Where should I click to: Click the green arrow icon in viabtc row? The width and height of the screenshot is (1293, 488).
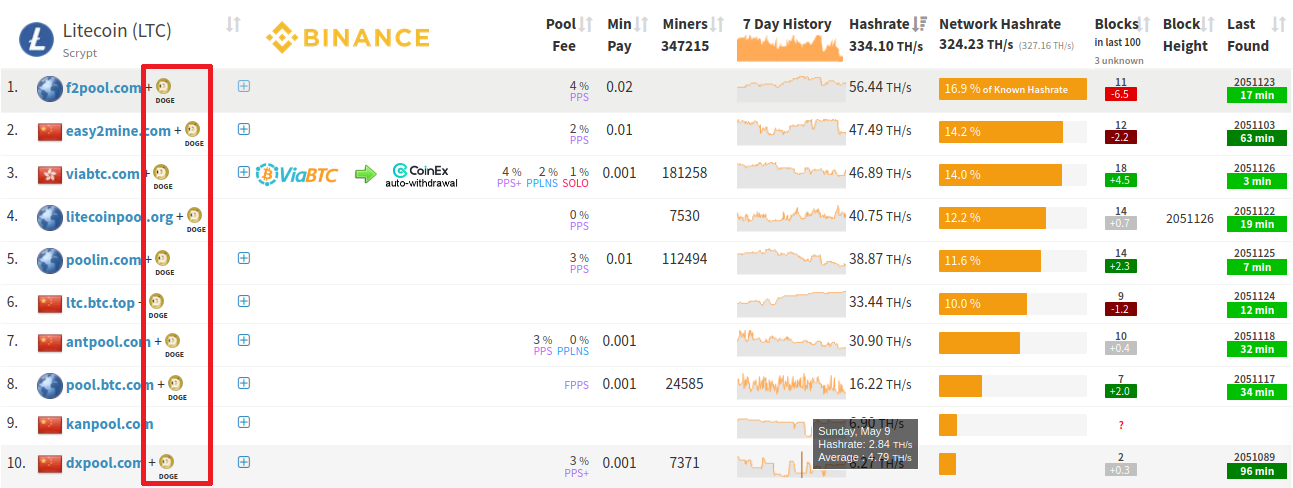click(366, 174)
